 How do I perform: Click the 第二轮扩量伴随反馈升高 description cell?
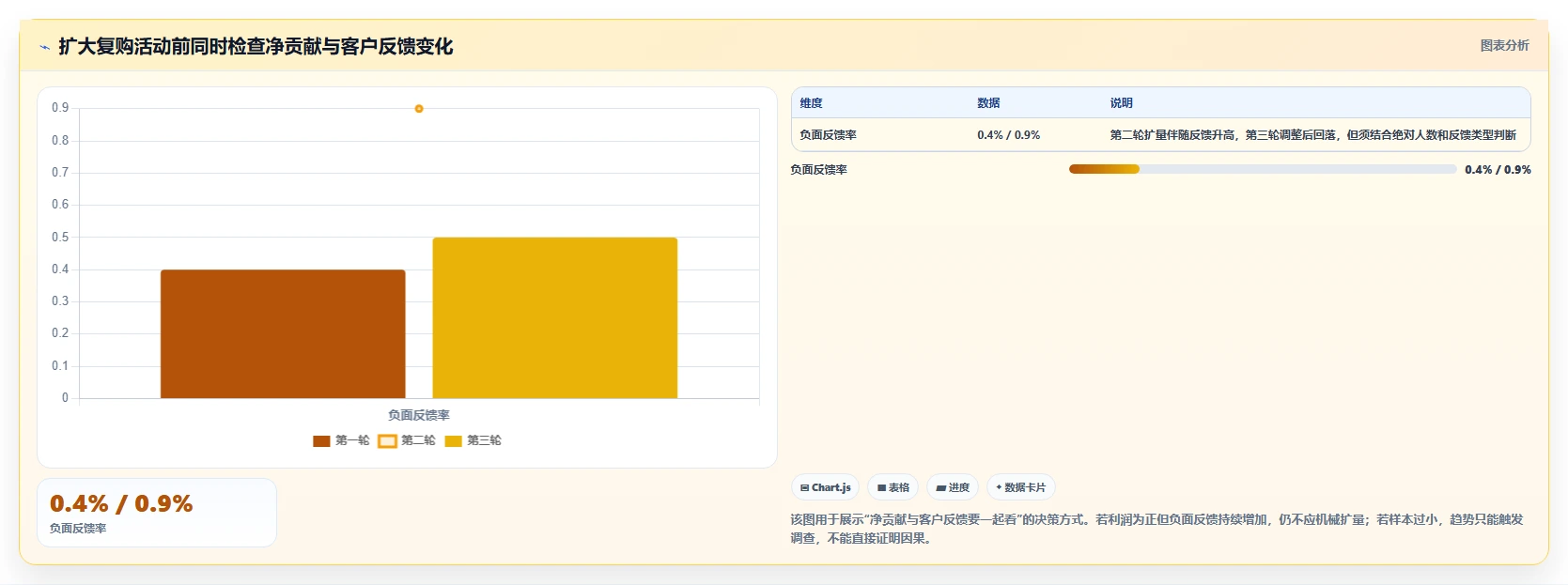(1312, 135)
